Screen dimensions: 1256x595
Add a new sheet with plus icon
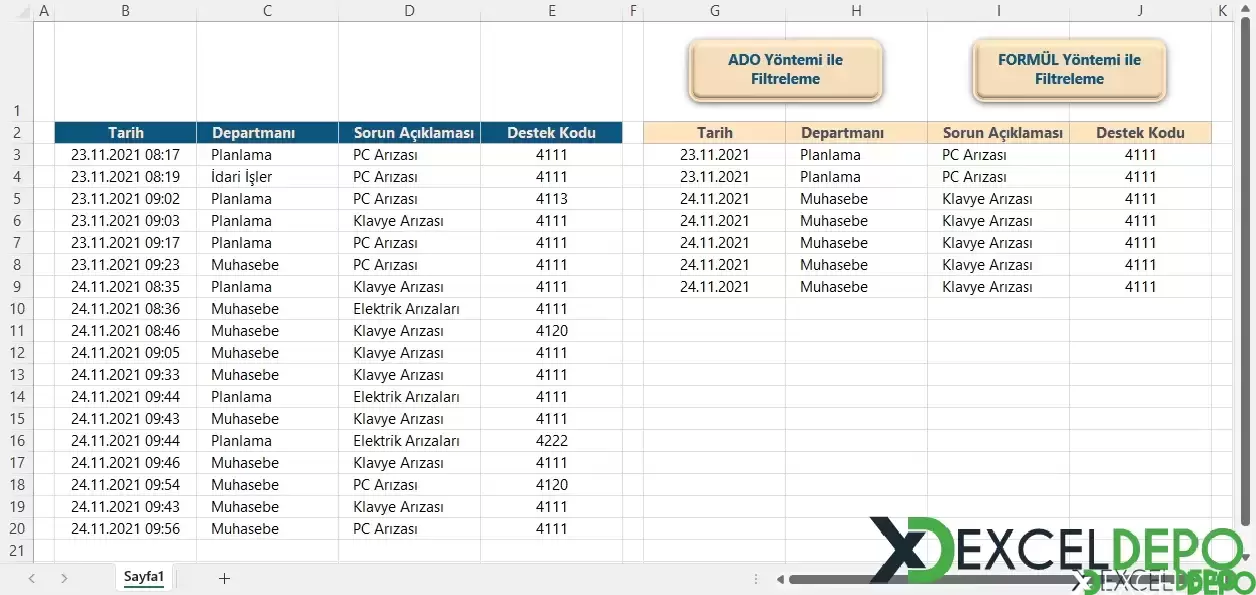[x=224, y=578]
